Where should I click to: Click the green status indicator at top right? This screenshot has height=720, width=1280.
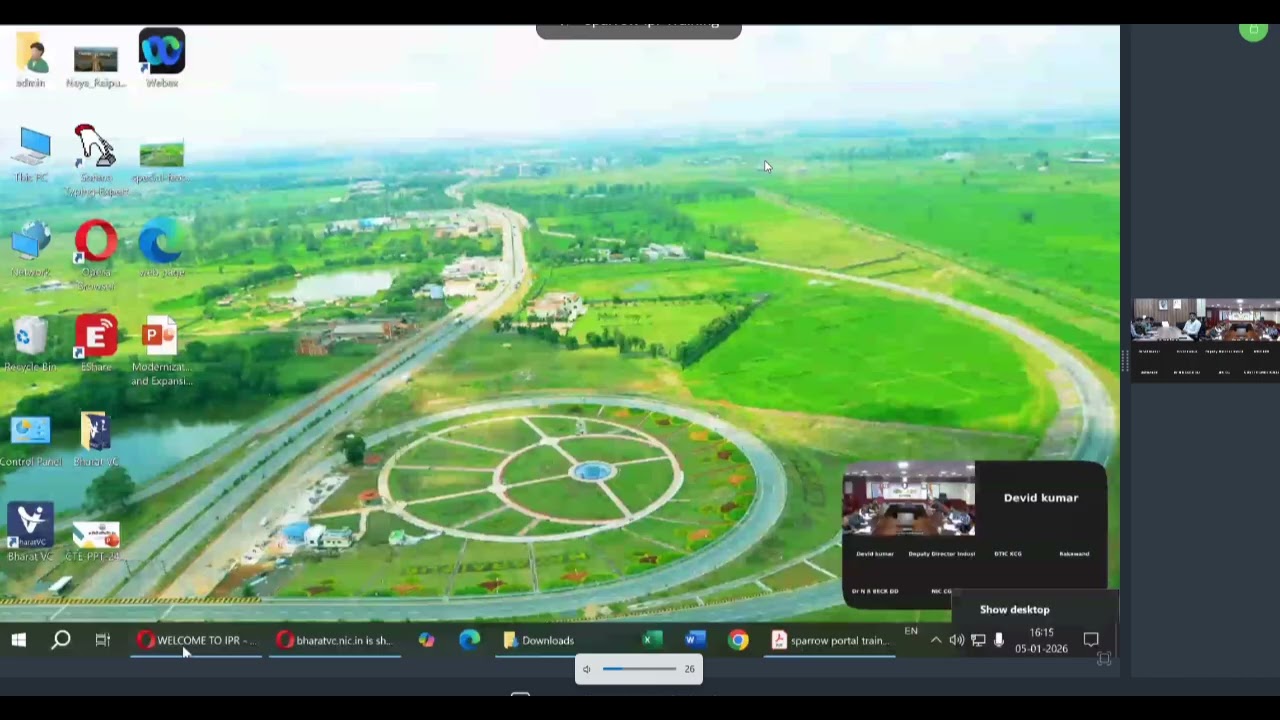click(1253, 31)
